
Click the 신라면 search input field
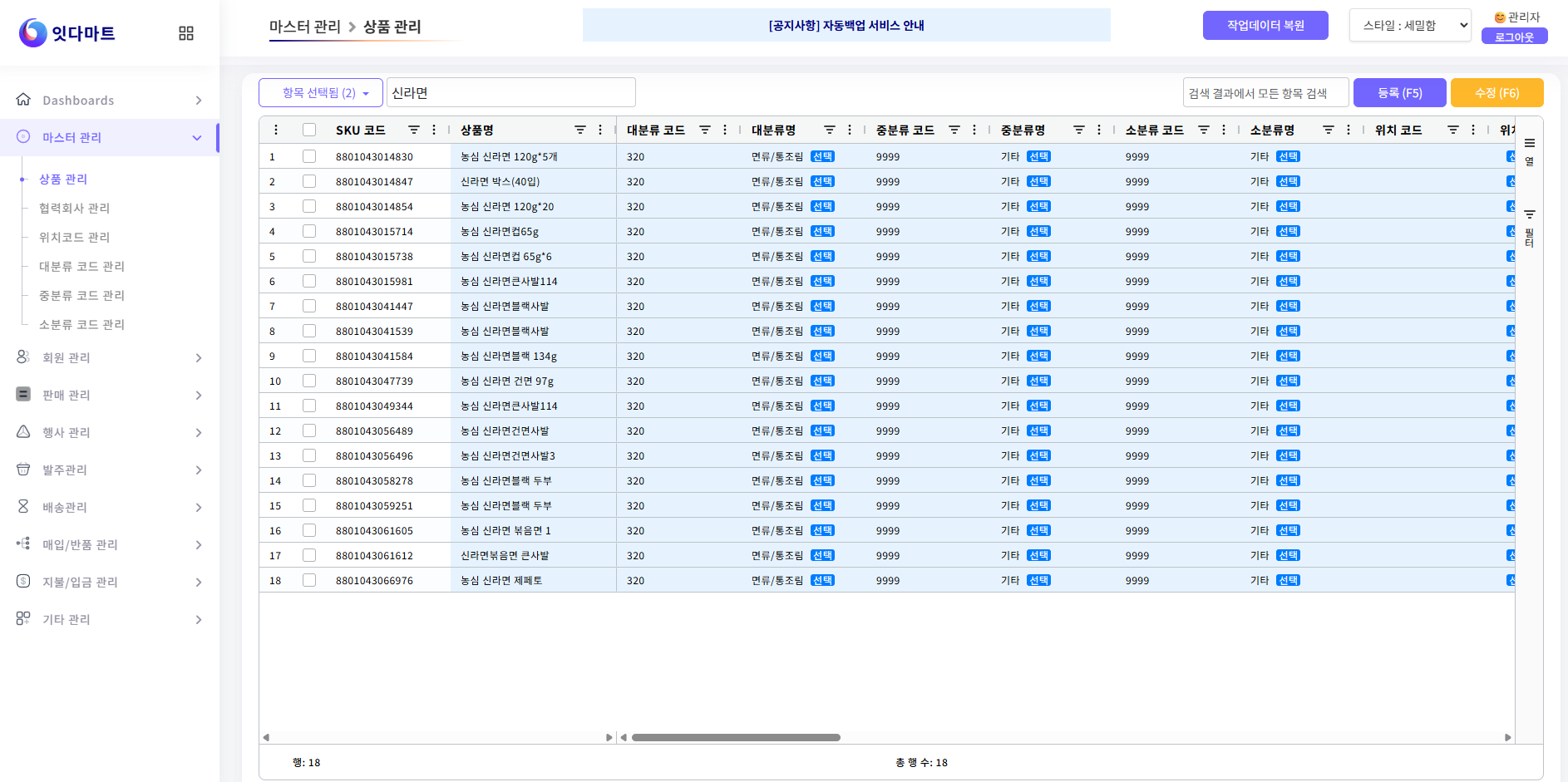[510, 93]
